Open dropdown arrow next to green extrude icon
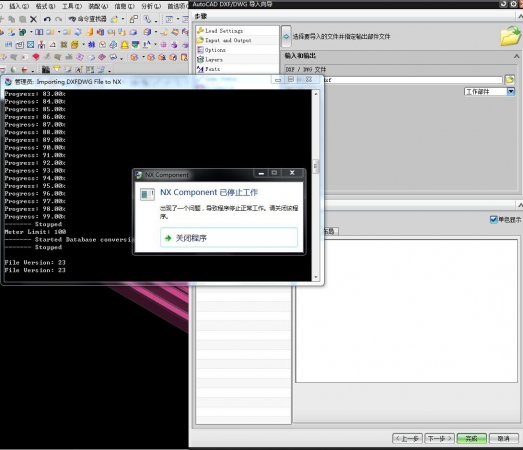Image resolution: width=523 pixels, height=450 pixels. coord(31,32)
